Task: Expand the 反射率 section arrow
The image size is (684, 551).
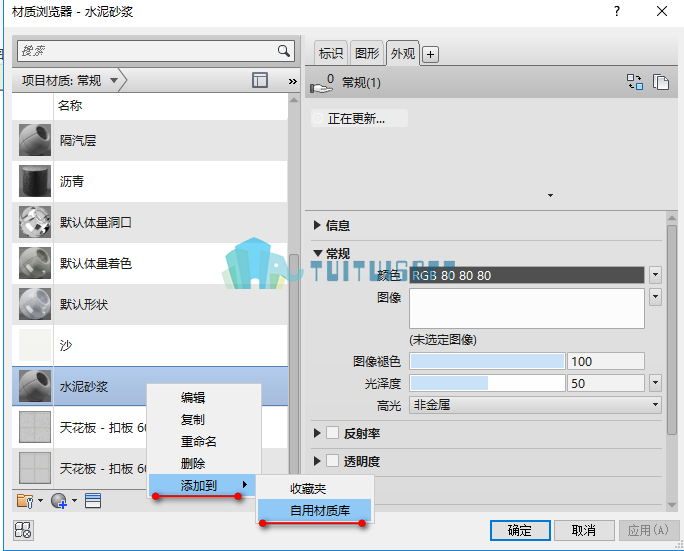Action: tap(317, 433)
